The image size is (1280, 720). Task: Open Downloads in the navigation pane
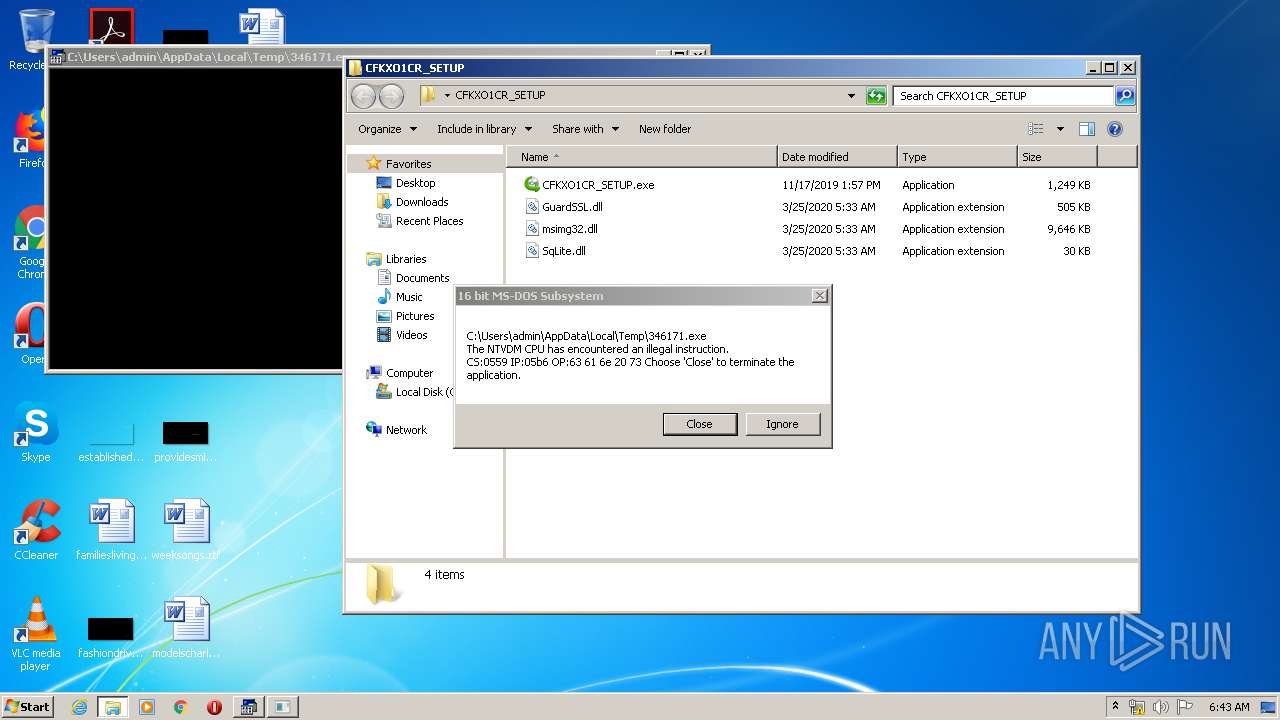pyautogui.click(x=421, y=202)
